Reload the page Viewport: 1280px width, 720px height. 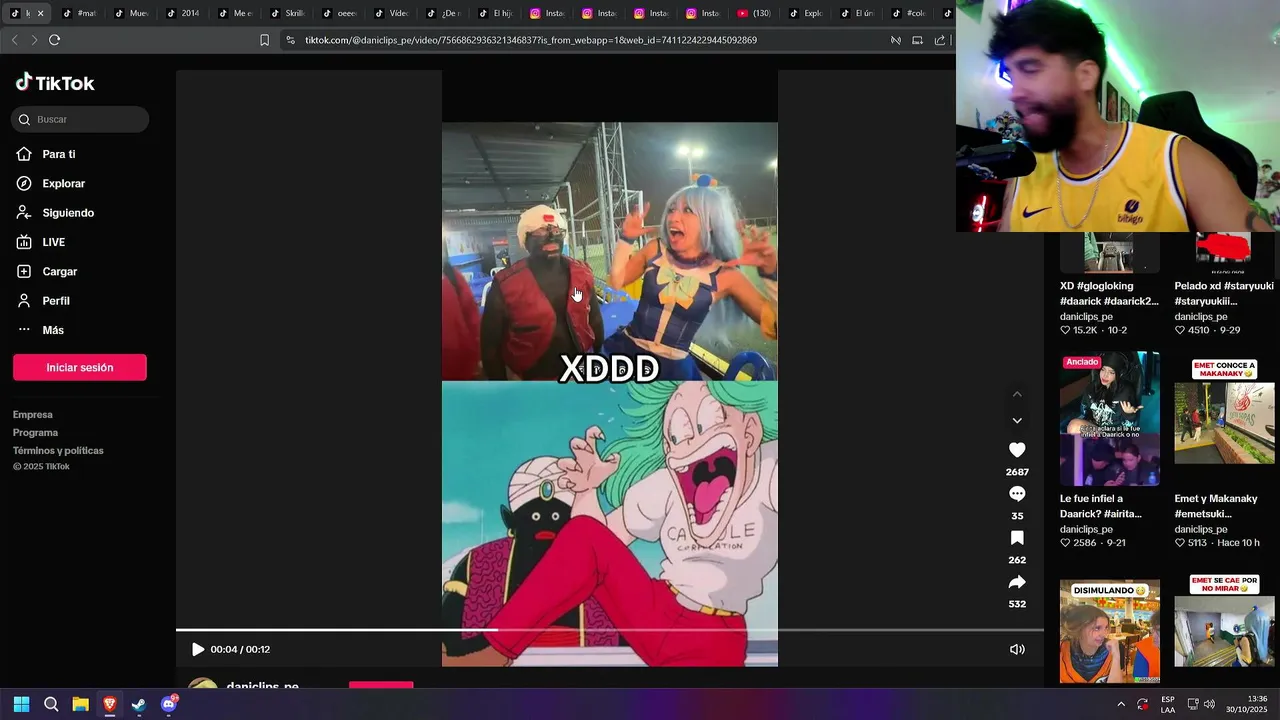click(x=54, y=40)
